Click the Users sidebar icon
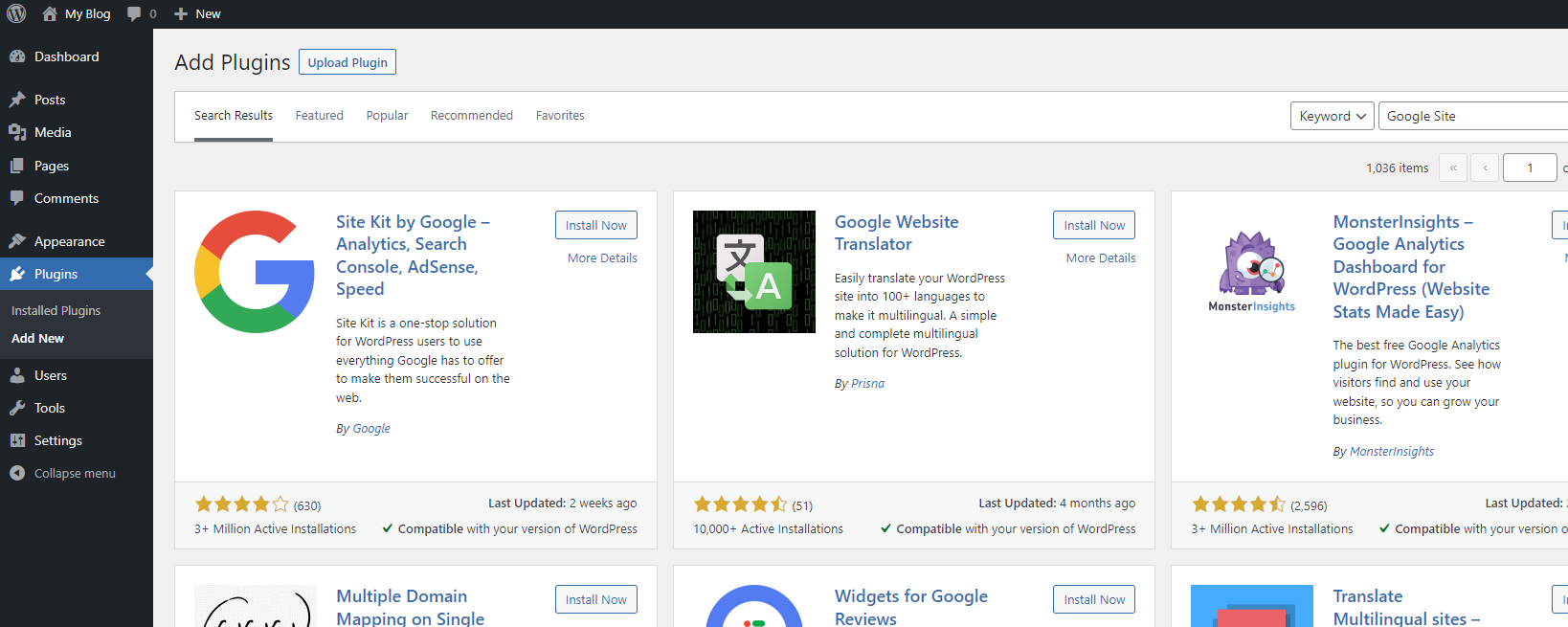 coord(17,375)
